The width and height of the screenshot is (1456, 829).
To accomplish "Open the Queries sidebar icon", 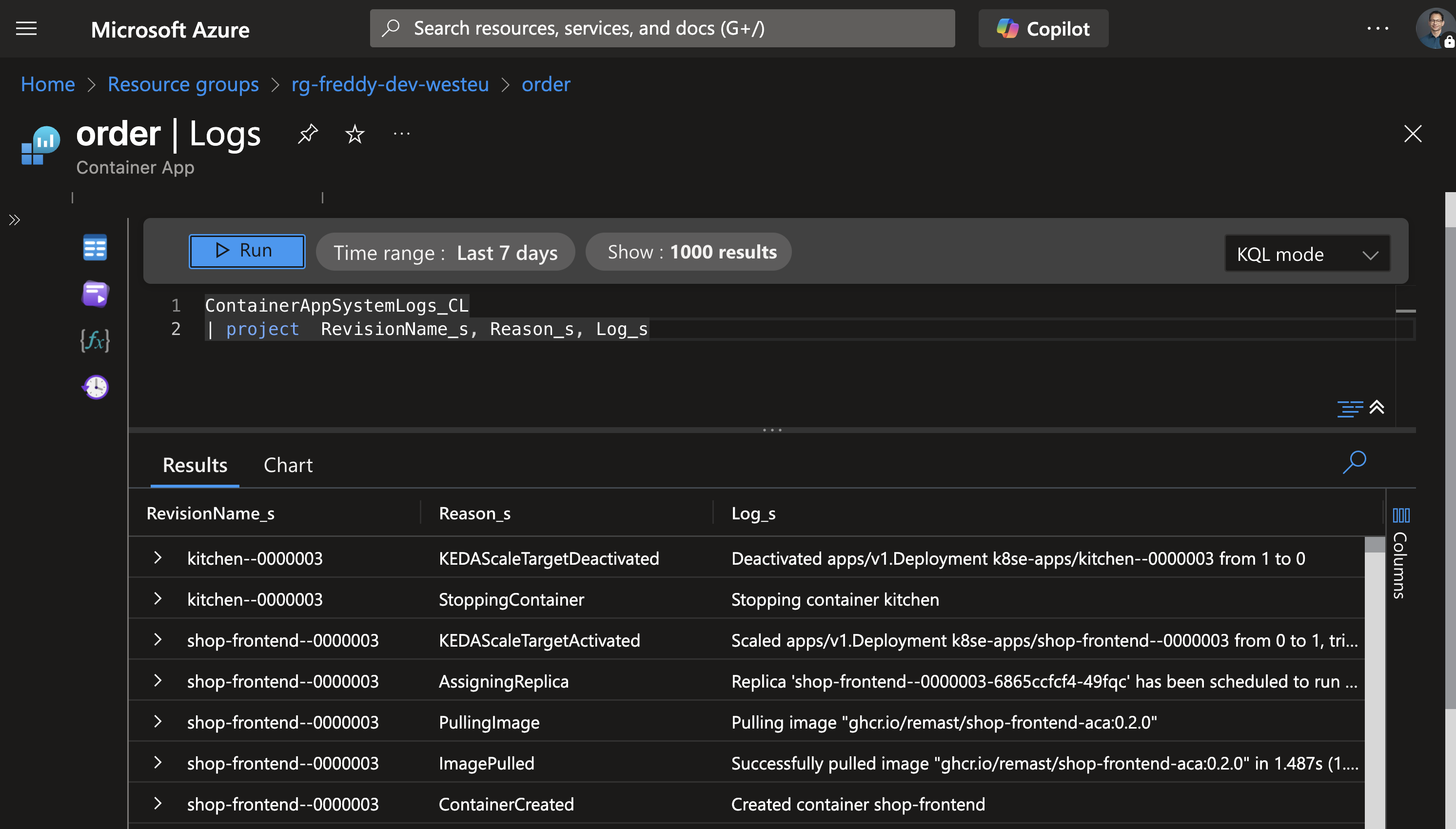I will 95,294.
